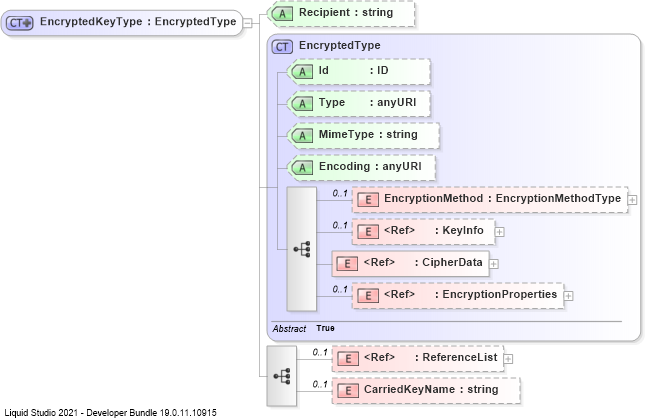The width and height of the screenshot is (645, 418).
Task: Expand the EncryptionProperties element
Action: 568,296
